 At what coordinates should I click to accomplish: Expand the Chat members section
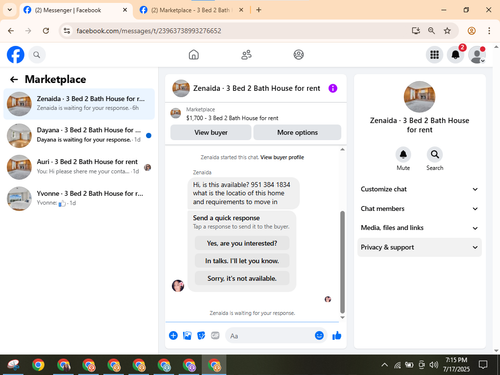click(419, 209)
